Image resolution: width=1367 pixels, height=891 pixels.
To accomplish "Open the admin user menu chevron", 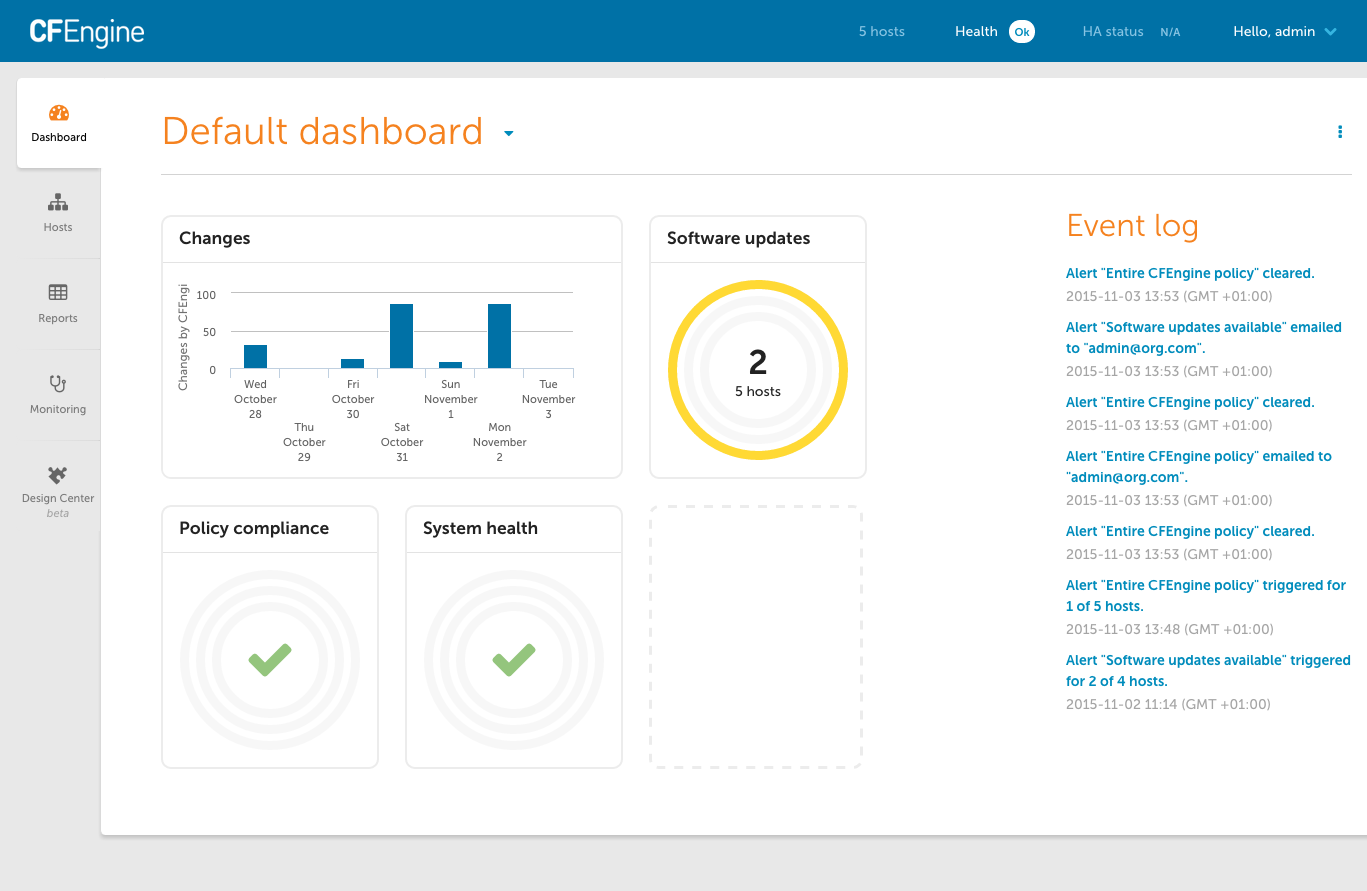I will 1330,32.
